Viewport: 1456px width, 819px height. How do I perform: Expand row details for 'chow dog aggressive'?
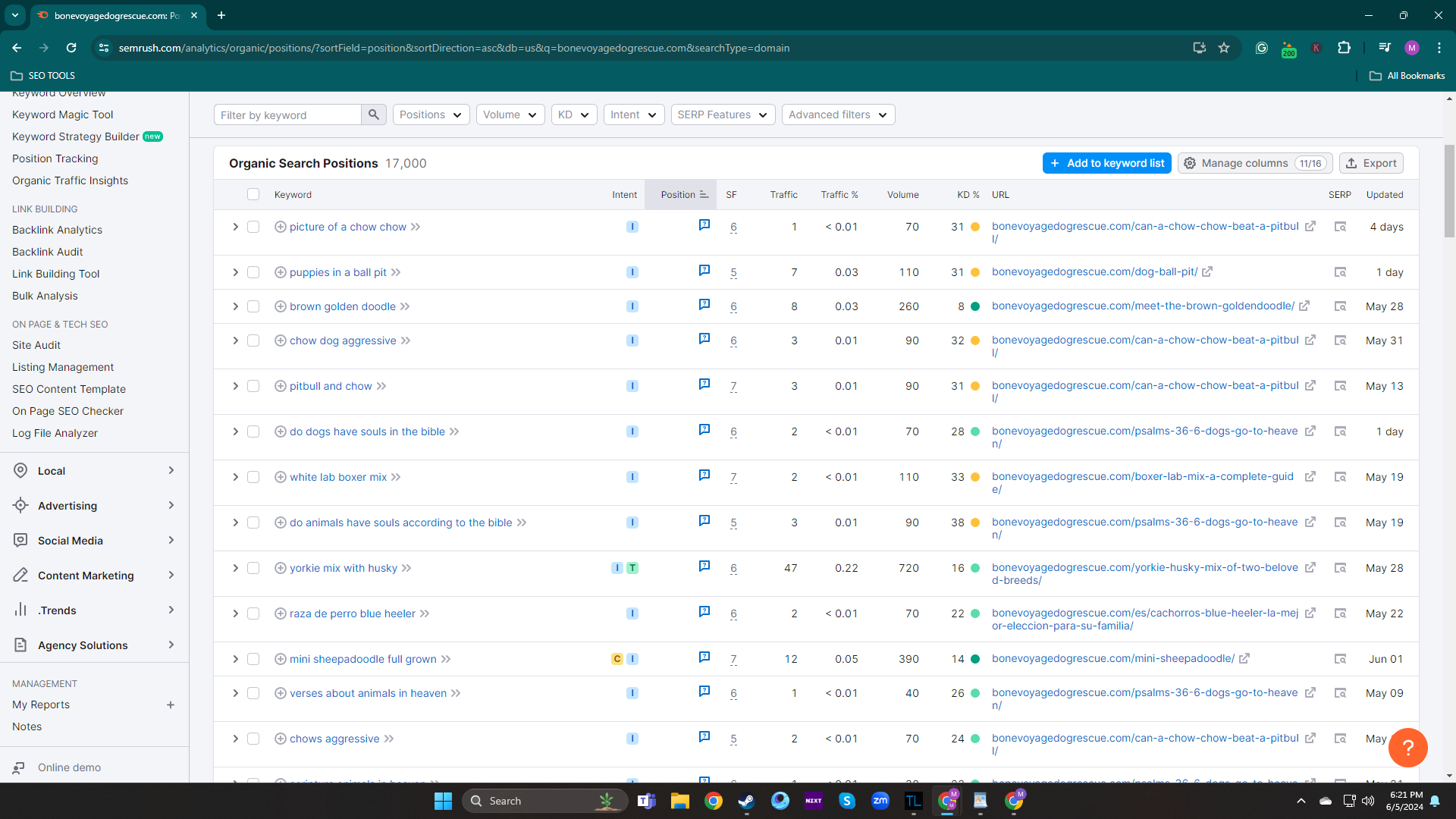click(235, 340)
